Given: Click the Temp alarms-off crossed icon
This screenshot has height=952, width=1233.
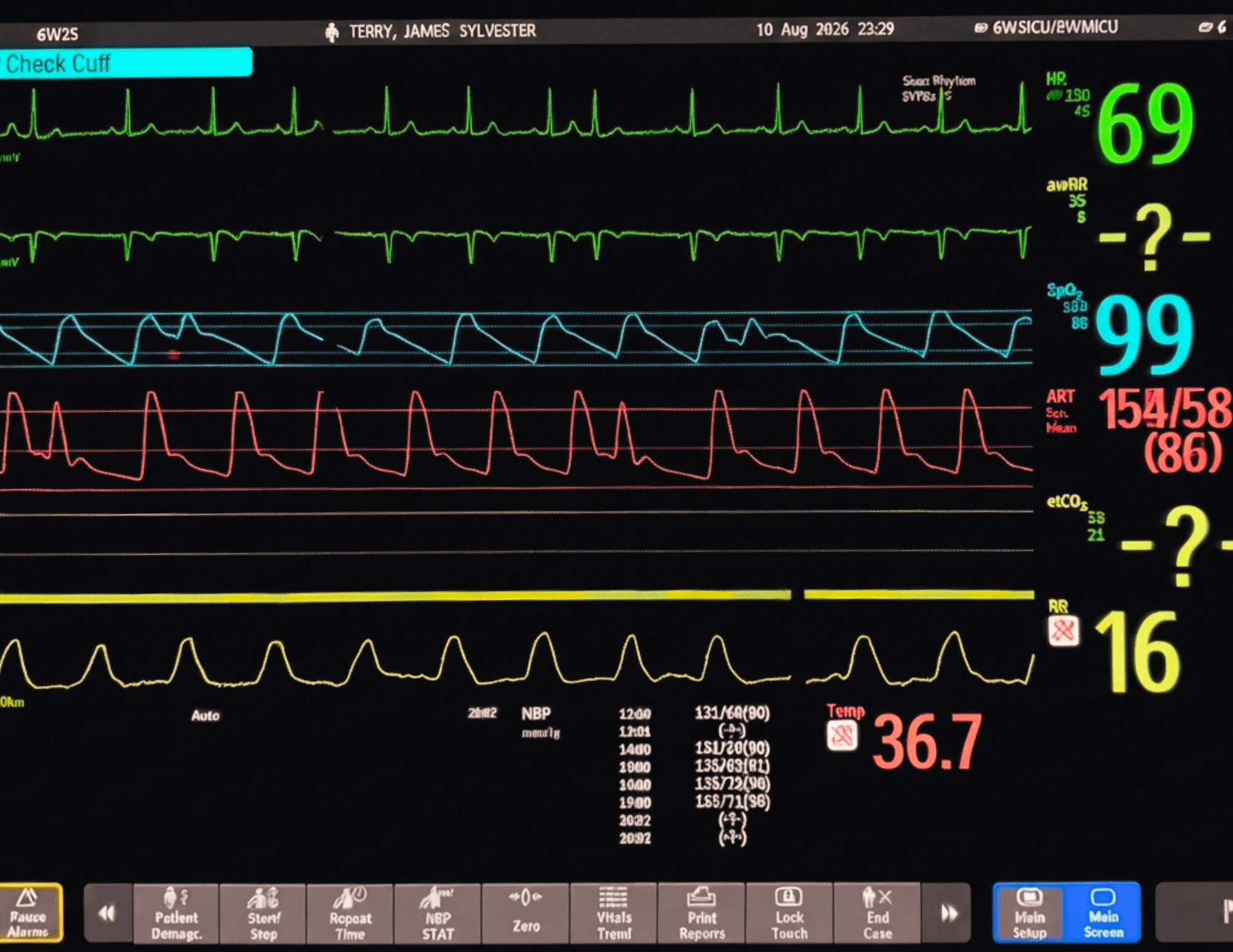Looking at the screenshot, I should click(842, 736).
